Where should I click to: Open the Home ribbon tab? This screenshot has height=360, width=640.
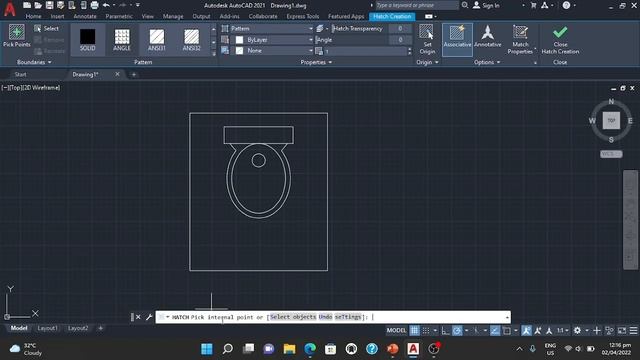(x=33, y=16)
